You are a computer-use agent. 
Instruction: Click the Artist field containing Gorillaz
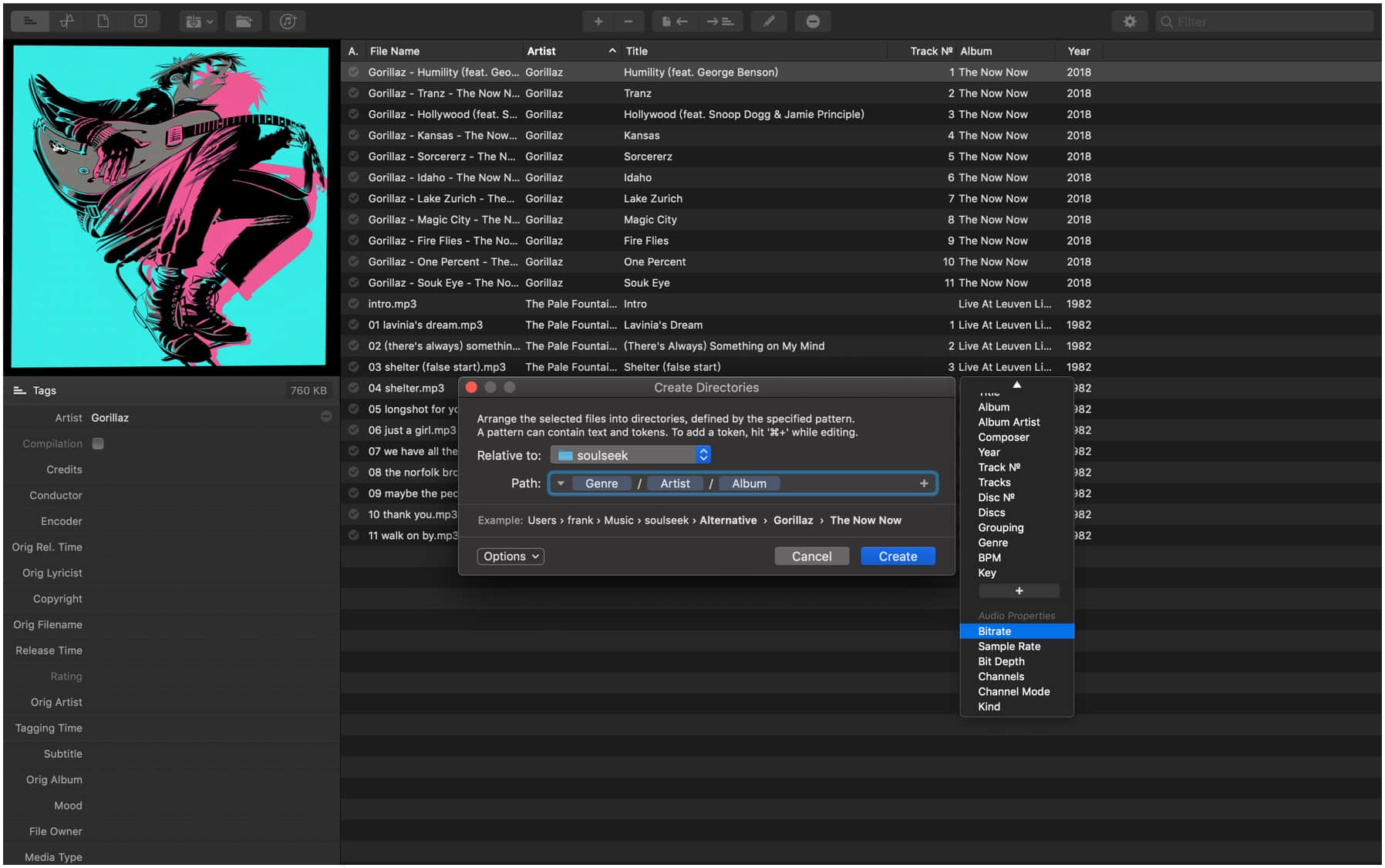(204, 418)
